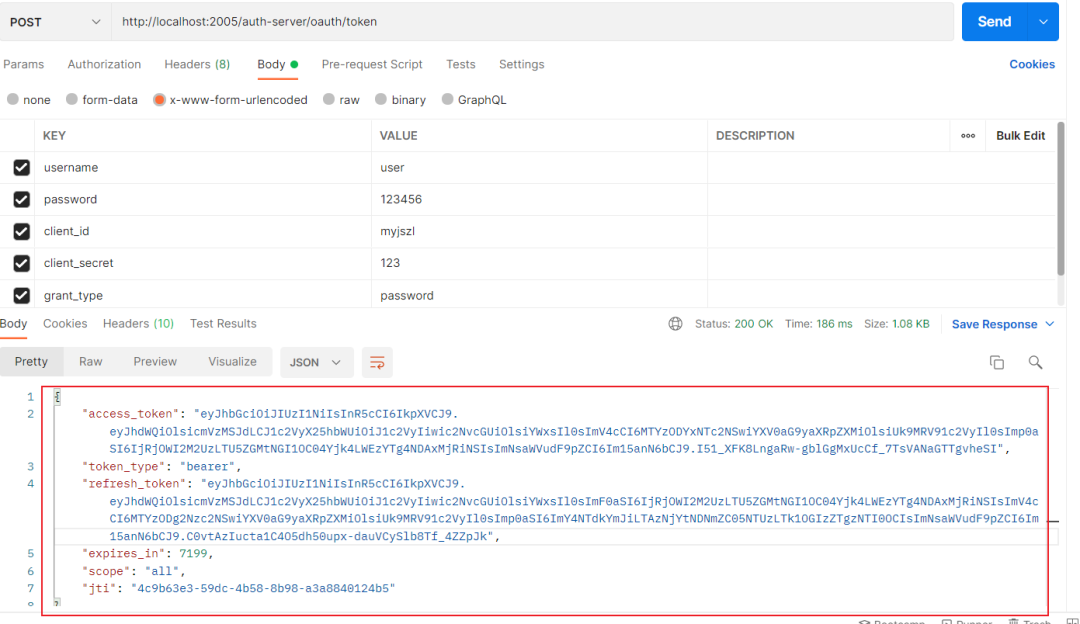Screen dimensions: 1080x624
Task: Click the value cell '123456'
Action: 539,199
